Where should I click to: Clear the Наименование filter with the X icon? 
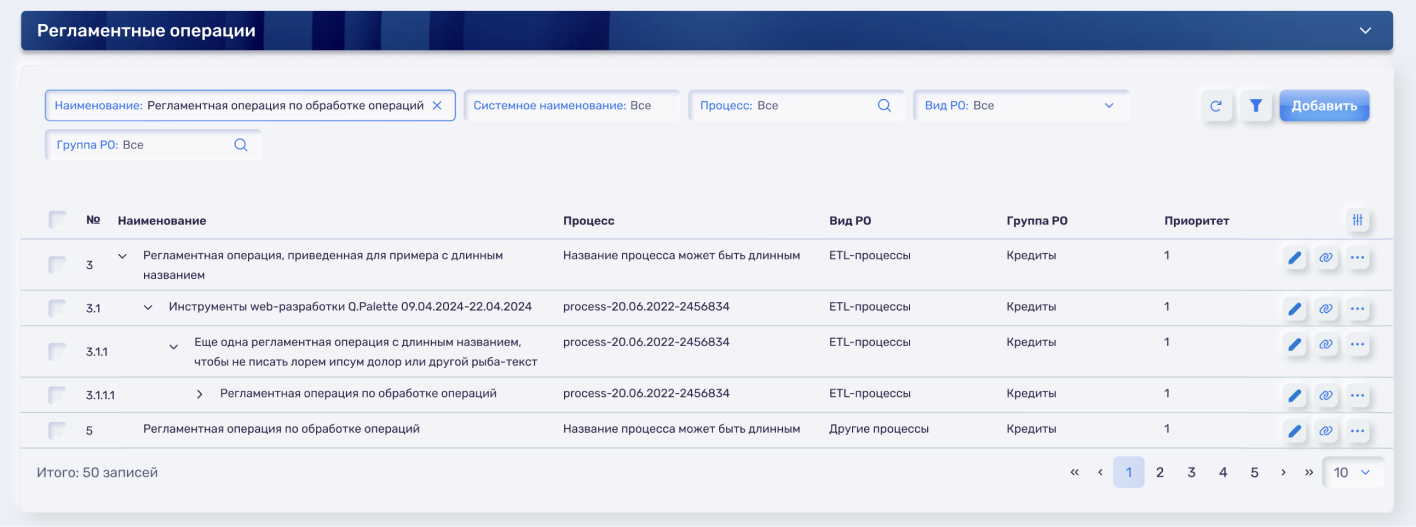pyautogui.click(x=437, y=106)
